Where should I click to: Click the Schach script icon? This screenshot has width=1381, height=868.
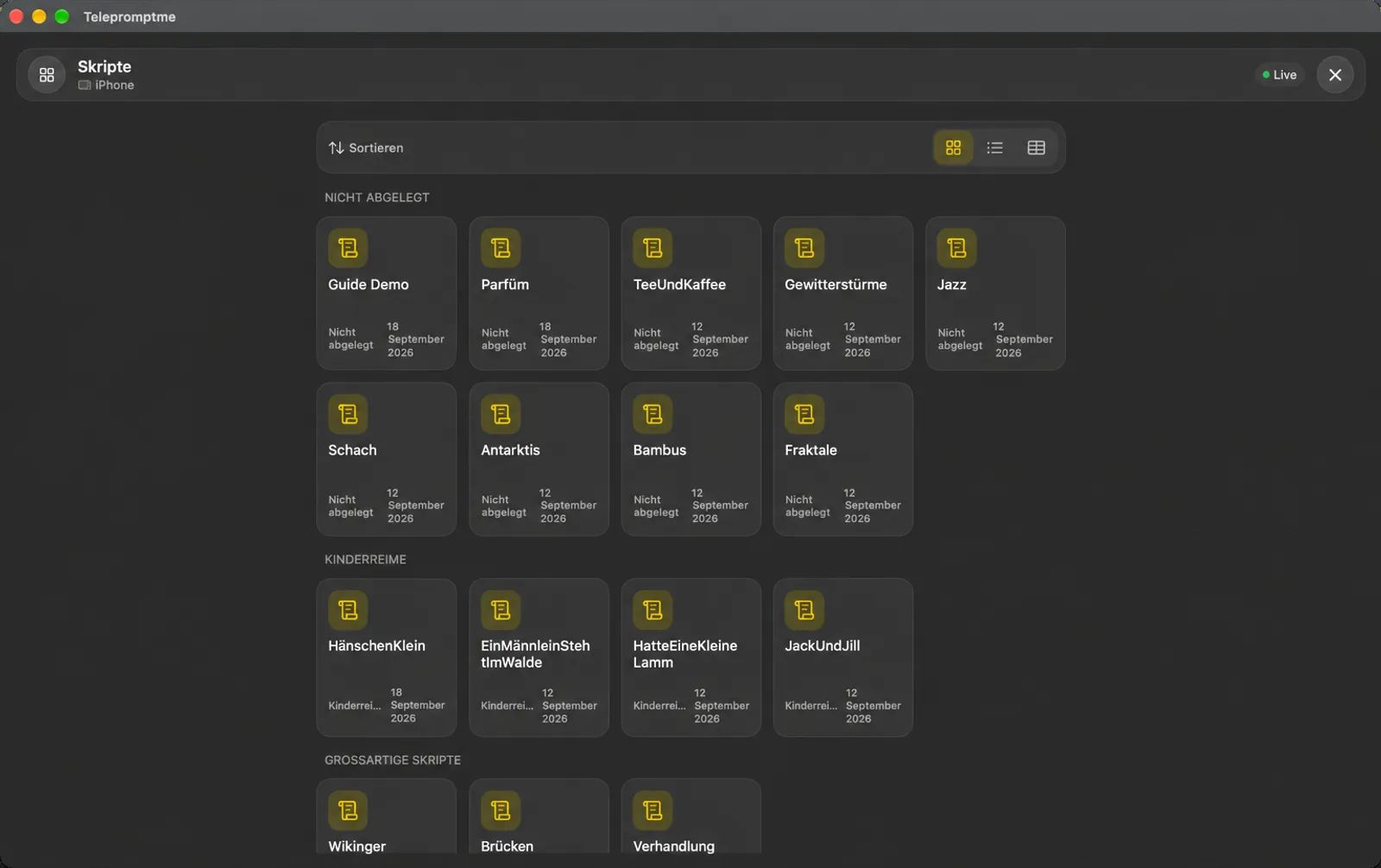click(x=348, y=414)
